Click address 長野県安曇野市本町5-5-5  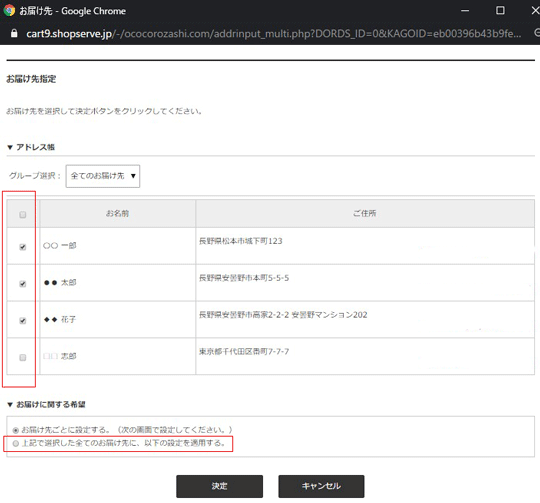coord(244,278)
